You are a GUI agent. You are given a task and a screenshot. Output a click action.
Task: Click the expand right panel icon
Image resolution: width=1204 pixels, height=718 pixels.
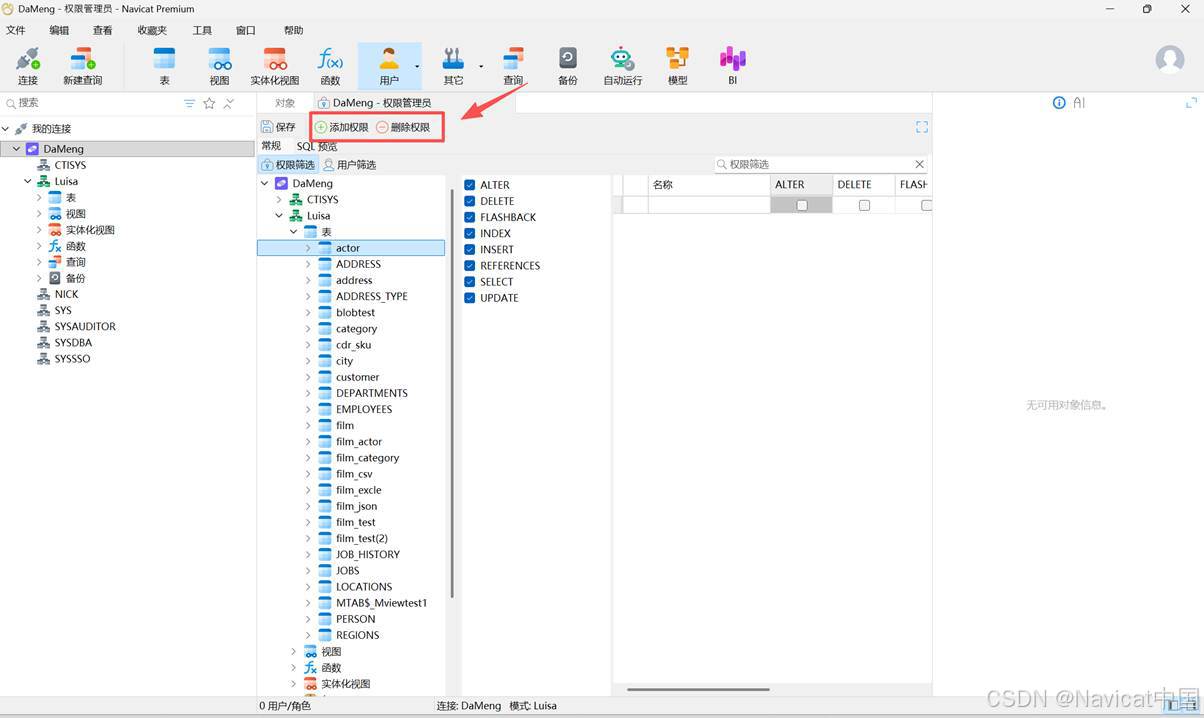(1191, 103)
